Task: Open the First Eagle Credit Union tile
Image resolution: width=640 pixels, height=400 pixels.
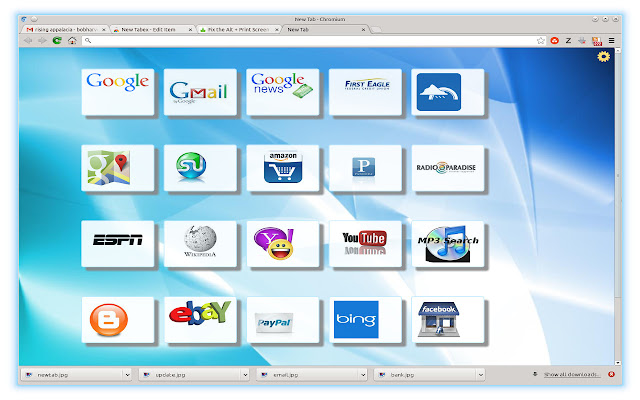Action: coord(365,92)
